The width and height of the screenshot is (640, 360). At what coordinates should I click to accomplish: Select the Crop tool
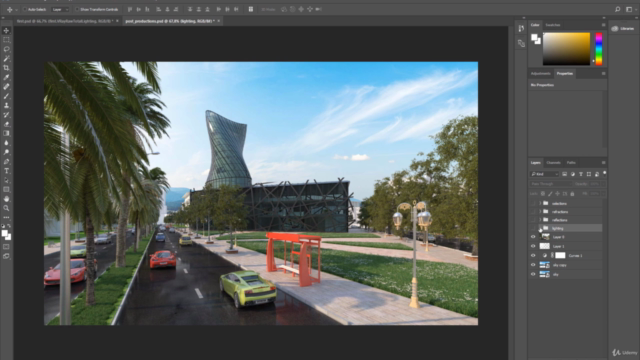click(6, 68)
